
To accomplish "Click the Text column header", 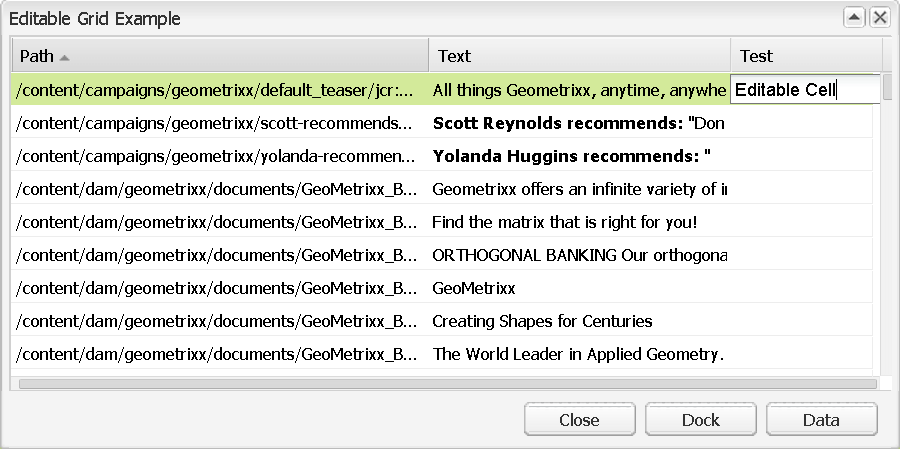I will pos(580,56).
